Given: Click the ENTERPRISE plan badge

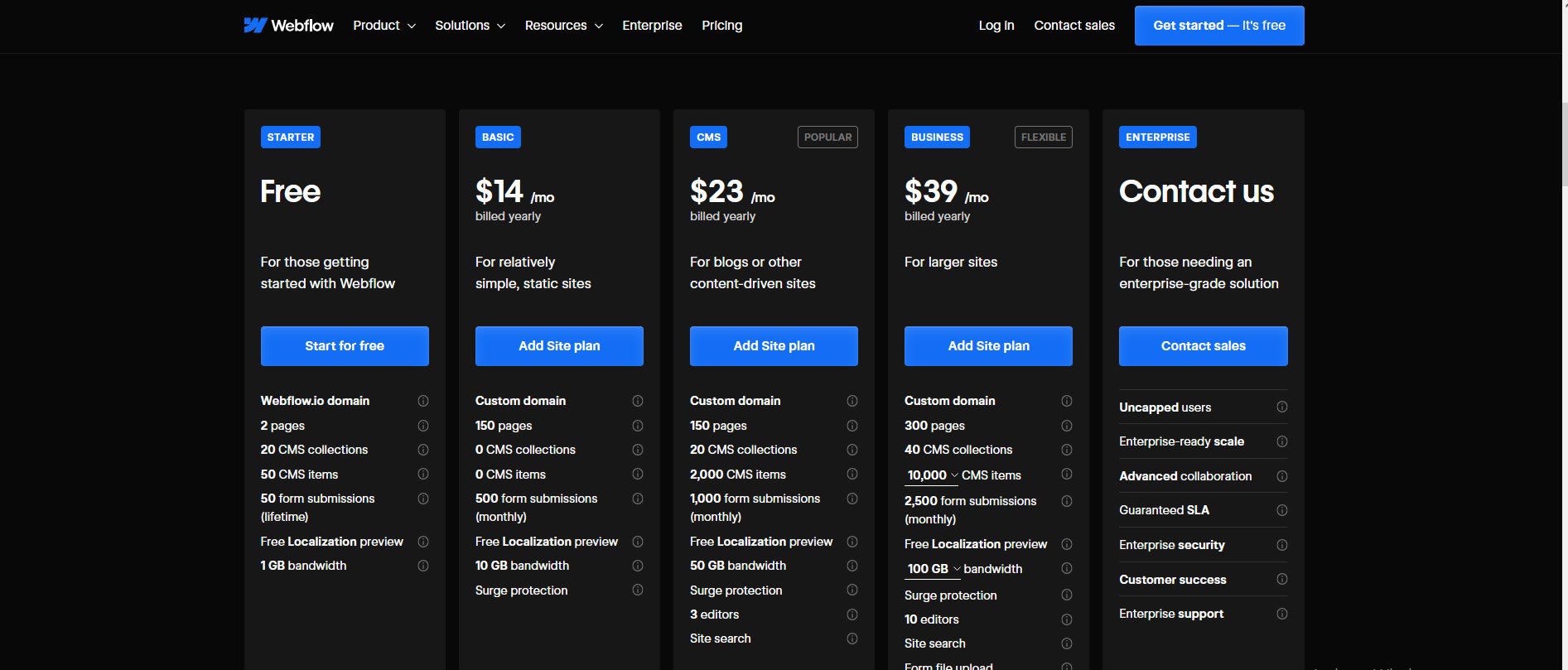Looking at the screenshot, I should (x=1158, y=137).
